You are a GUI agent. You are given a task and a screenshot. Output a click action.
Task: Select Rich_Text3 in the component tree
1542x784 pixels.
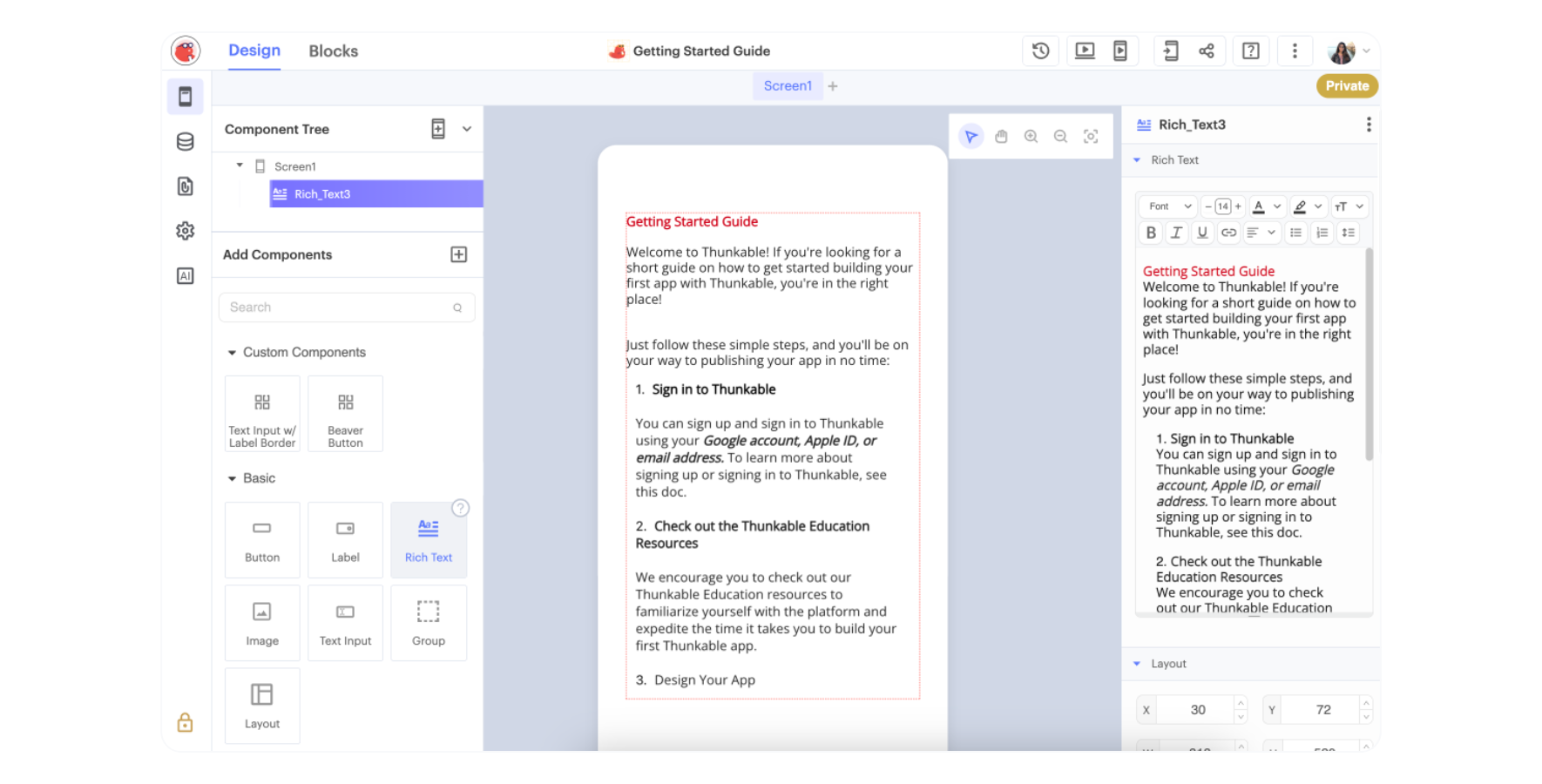tap(376, 194)
